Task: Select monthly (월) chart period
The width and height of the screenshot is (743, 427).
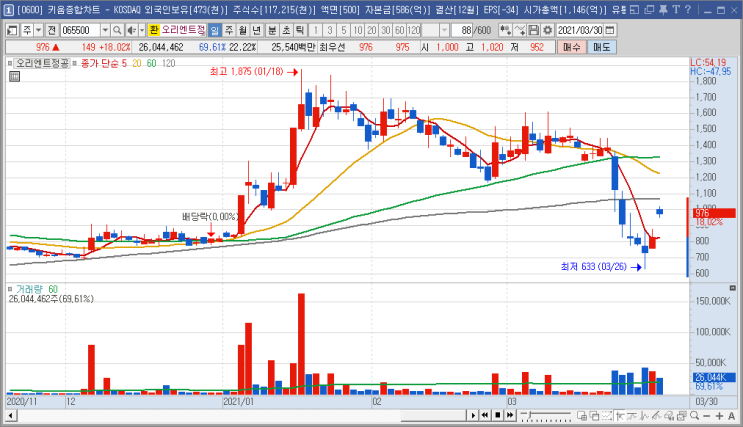Action: point(243,30)
